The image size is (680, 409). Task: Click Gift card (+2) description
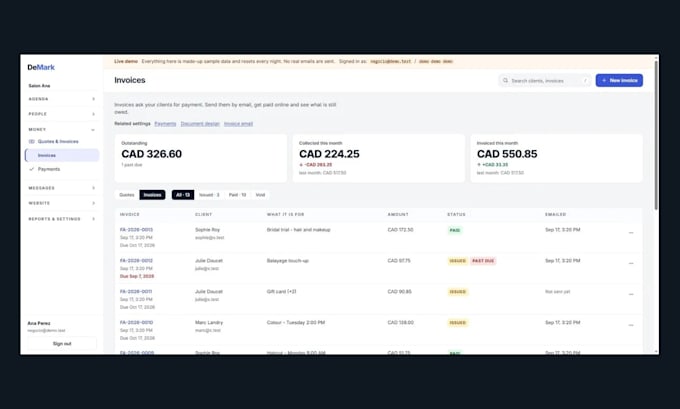(x=281, y=291)
